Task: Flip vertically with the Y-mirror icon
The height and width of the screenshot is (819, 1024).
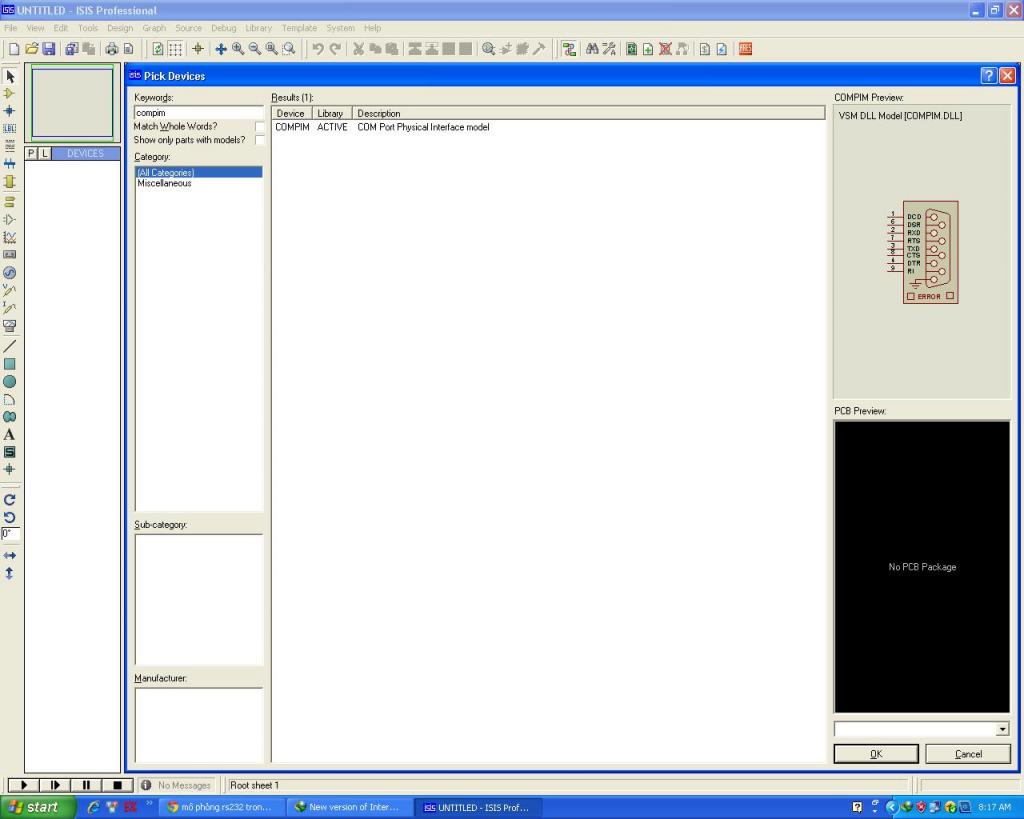Action: (10, 573)
